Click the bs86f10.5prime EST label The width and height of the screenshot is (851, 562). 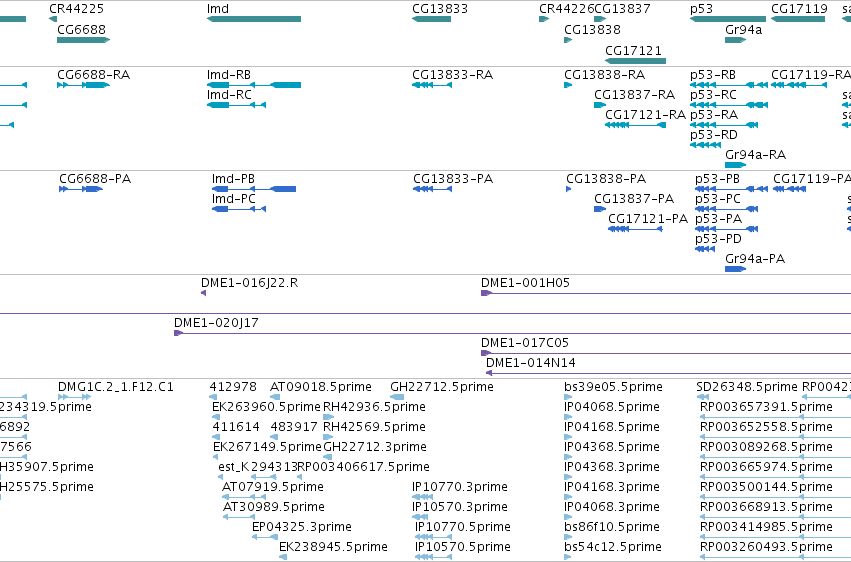612,527
